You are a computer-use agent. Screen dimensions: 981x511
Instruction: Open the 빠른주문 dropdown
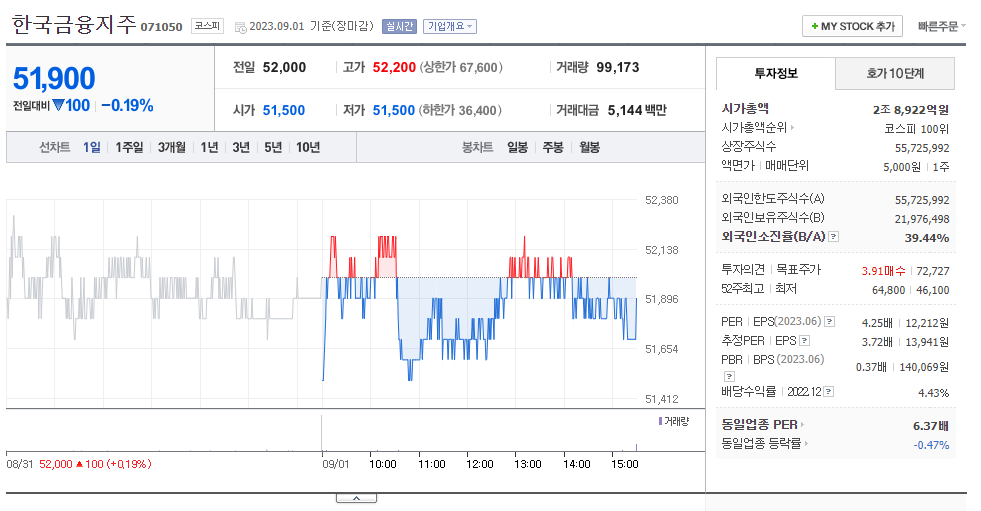(x=941, y=26)
